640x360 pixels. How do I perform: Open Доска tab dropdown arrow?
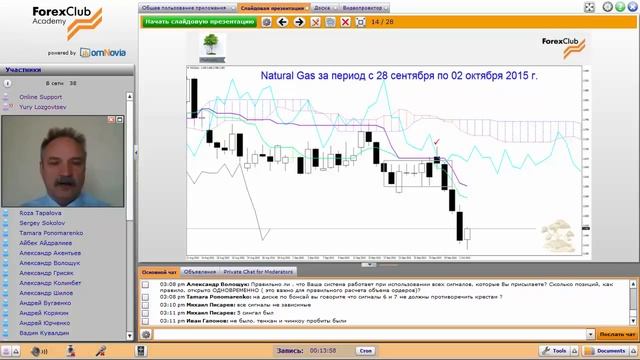coord(336,8)
